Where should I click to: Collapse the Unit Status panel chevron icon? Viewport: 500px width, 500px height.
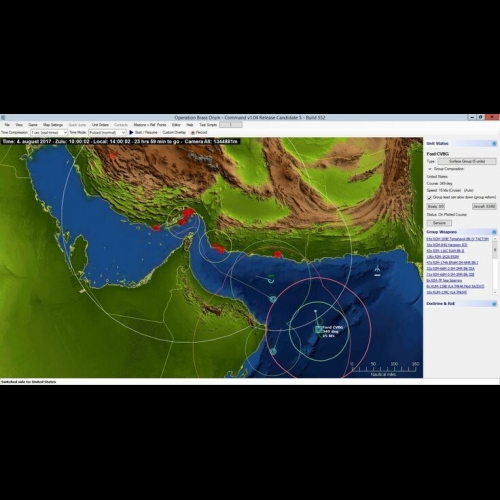tap(494, 143)
